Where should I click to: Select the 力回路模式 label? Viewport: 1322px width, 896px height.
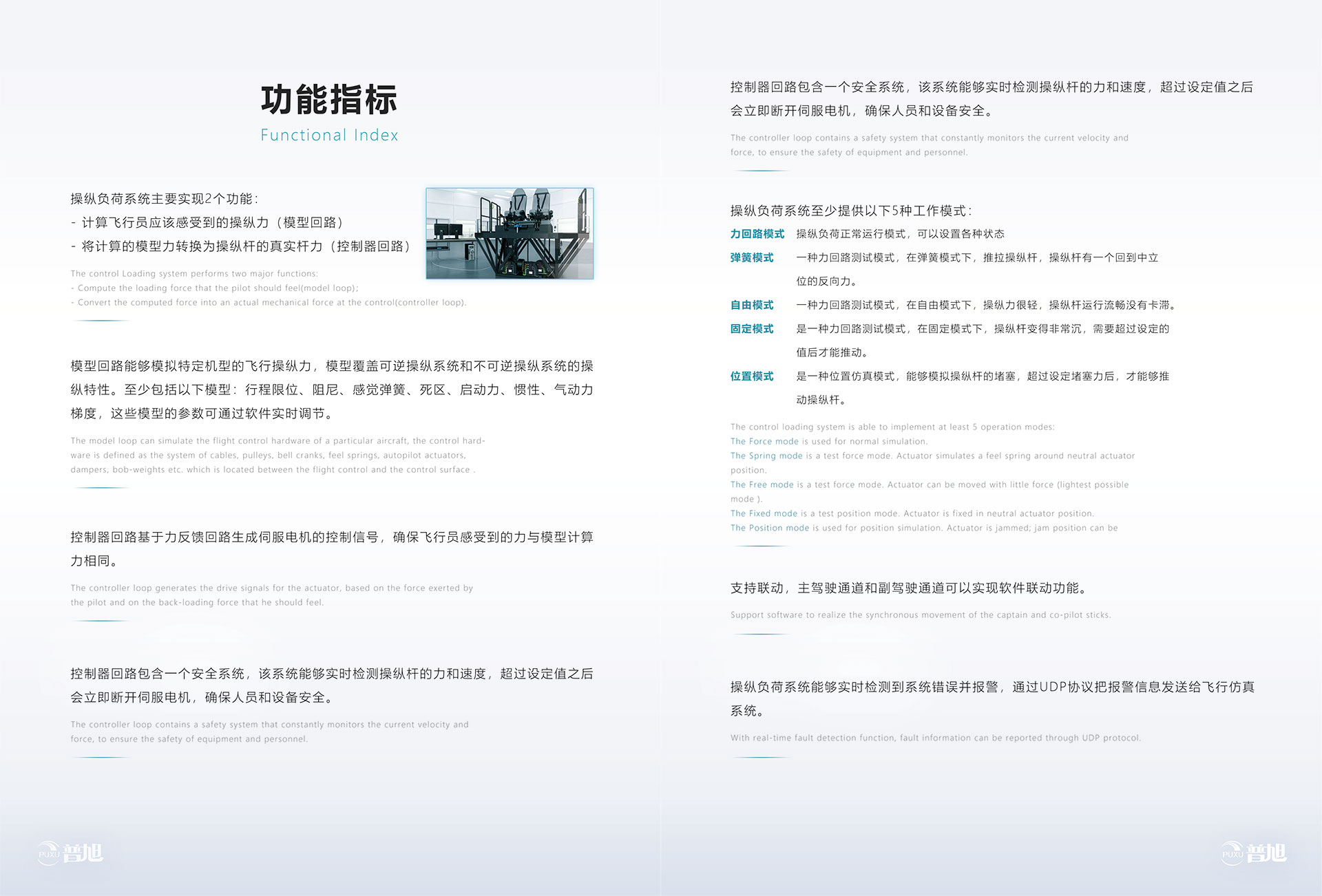pos(757,234)
